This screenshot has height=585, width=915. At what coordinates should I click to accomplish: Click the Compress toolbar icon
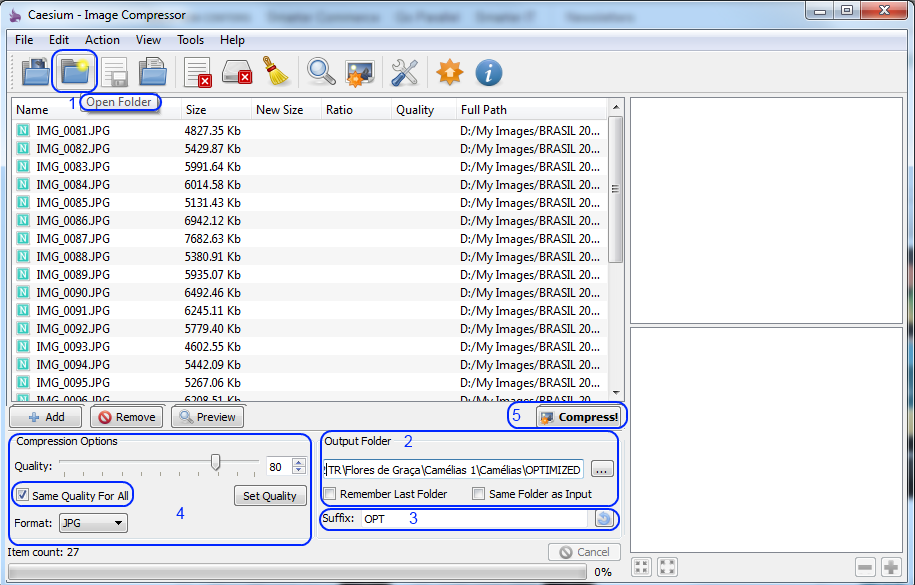[x=359, y=73]
